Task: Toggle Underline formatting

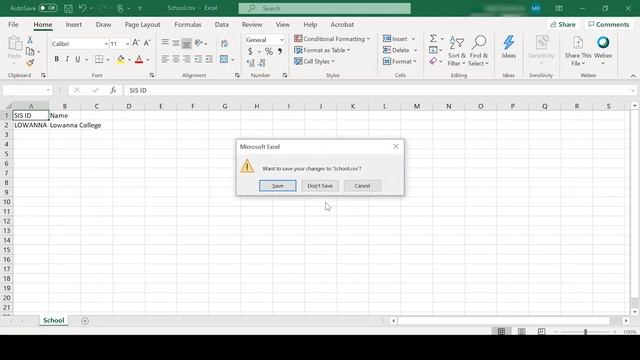Action: click(x=78, y=59)
